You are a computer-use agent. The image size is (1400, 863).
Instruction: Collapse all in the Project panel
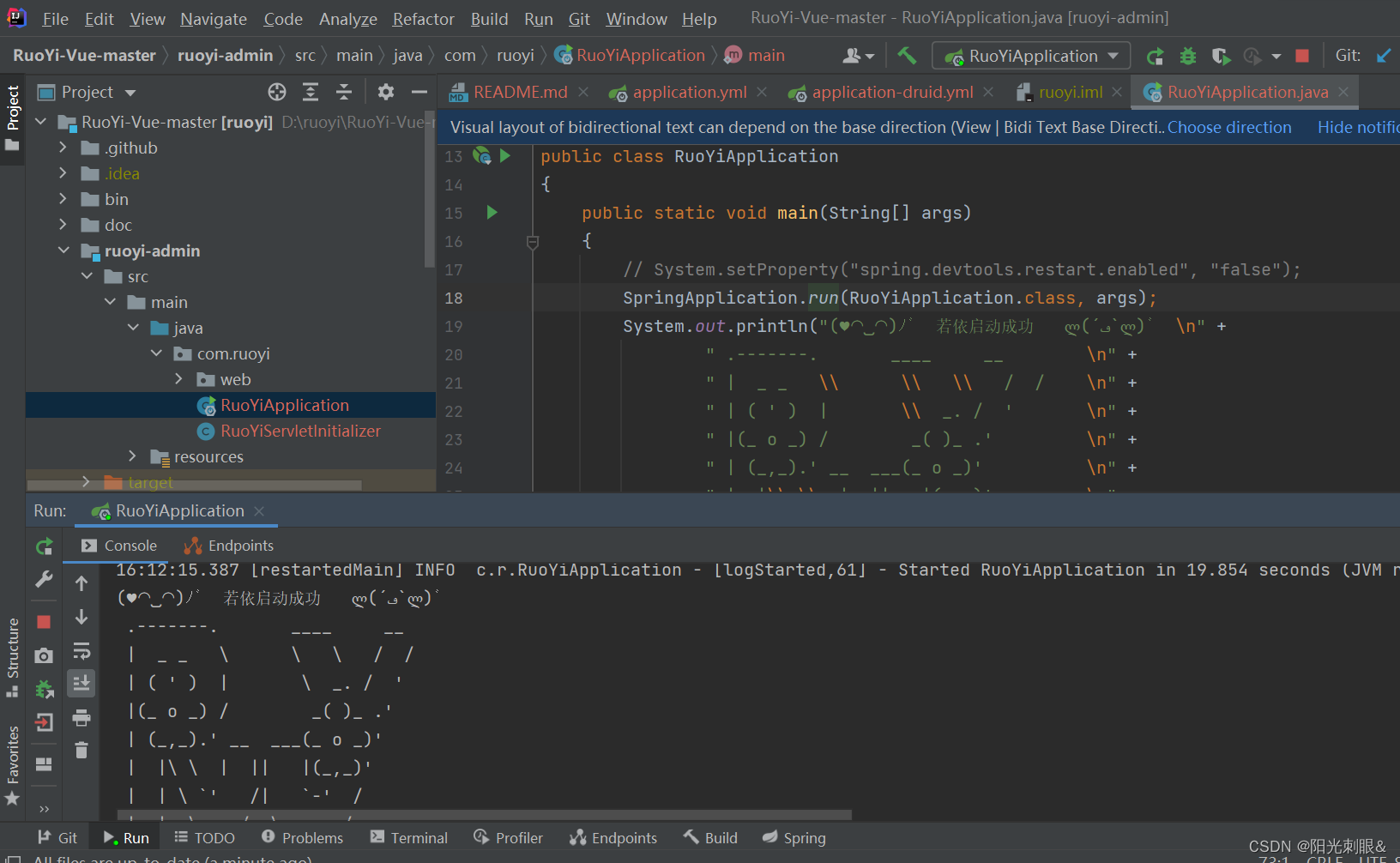pos(344,92)
